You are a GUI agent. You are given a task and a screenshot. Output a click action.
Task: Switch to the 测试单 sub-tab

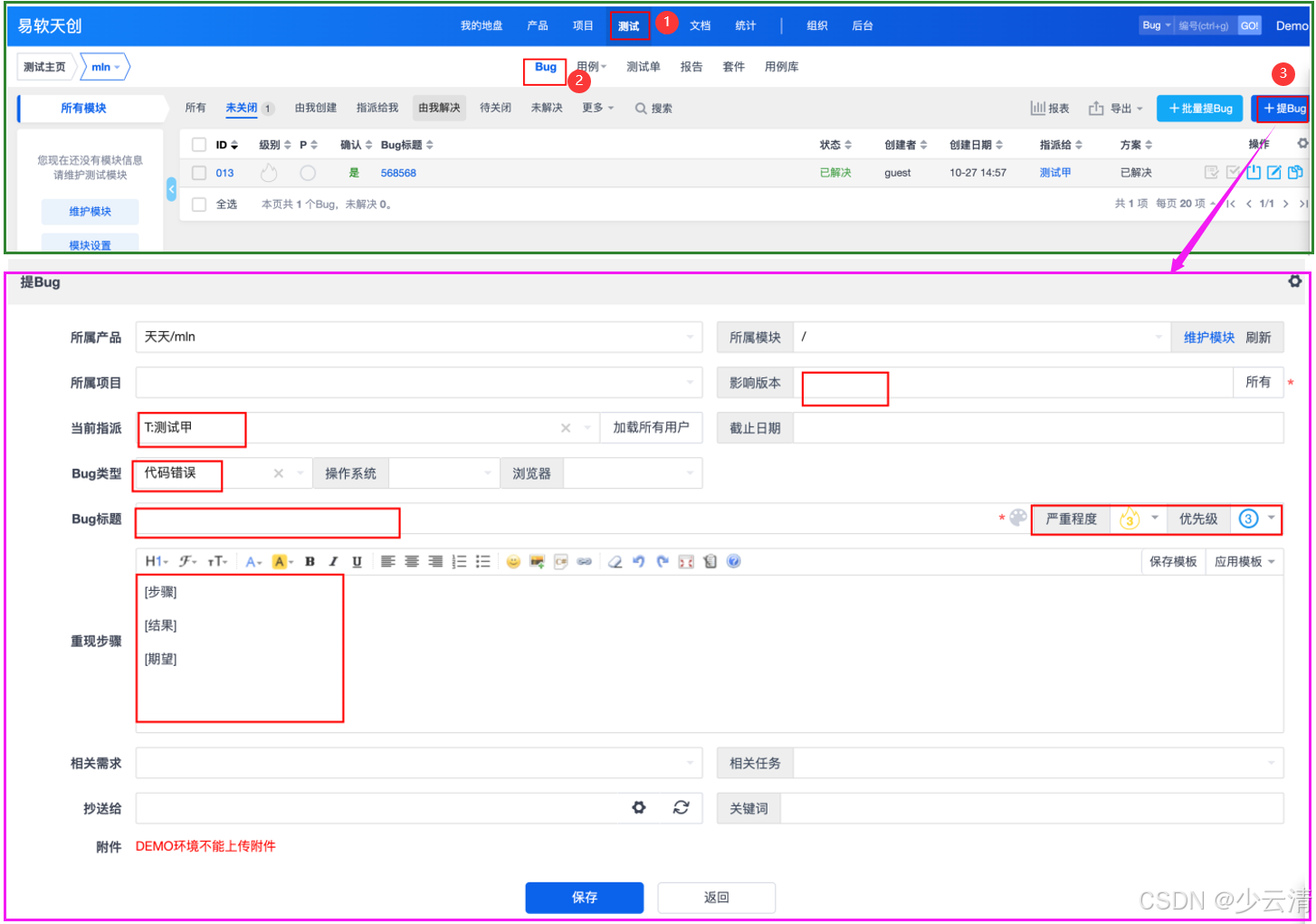pyautogui.click(x=644, y=67)
